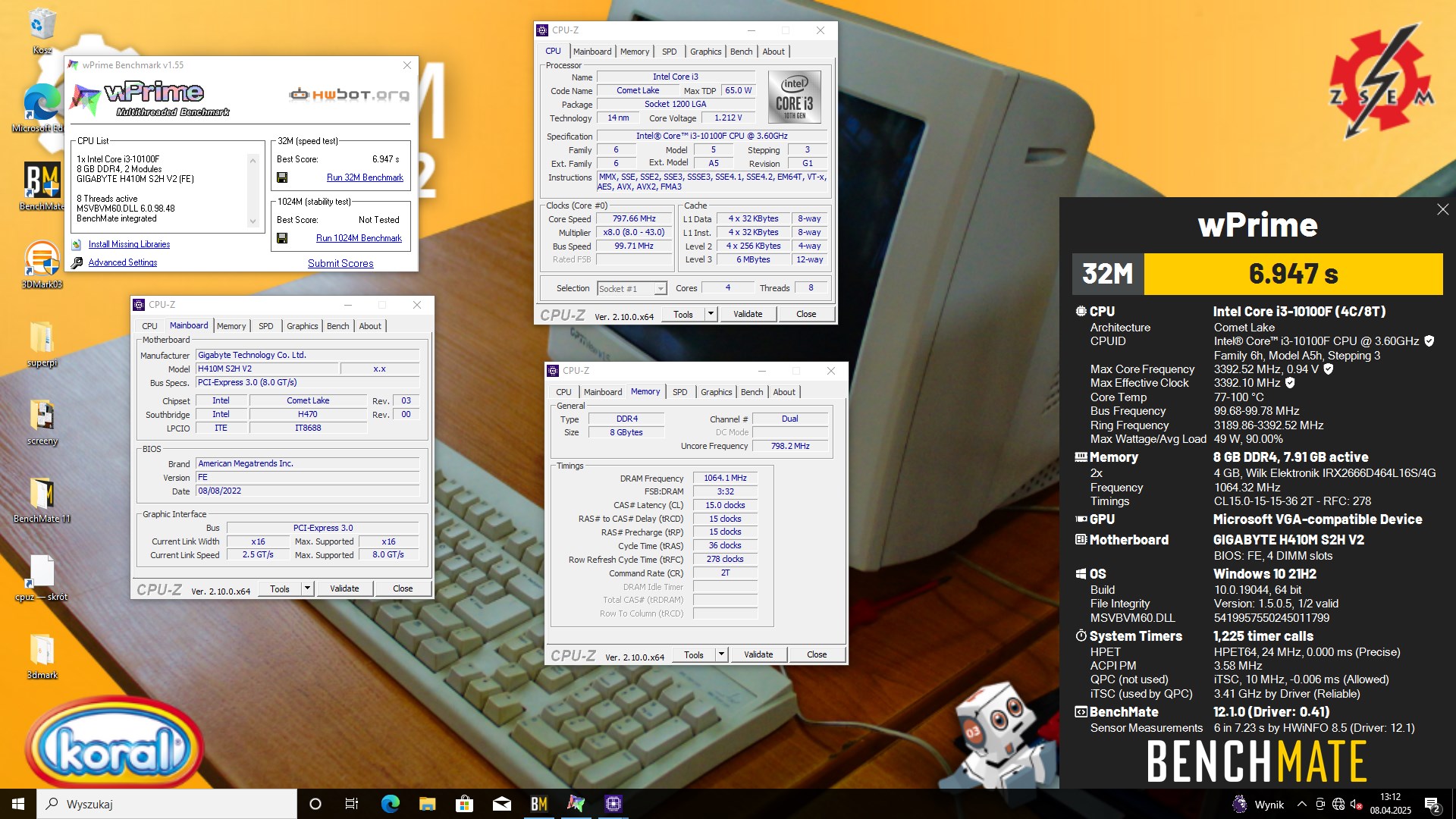Click the Submit Scores link
This screenshot has width=1456, height=819.
click(x=340, y=263)
